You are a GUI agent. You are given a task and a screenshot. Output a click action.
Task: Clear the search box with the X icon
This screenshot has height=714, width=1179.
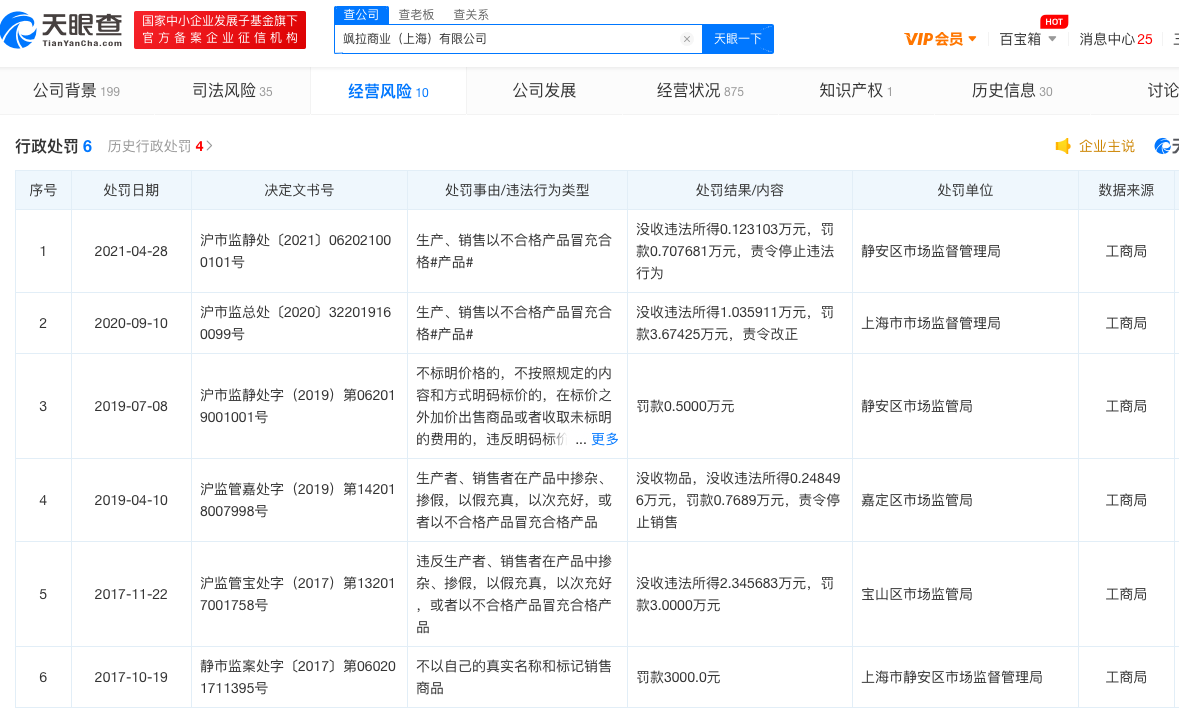coord(686,39)
